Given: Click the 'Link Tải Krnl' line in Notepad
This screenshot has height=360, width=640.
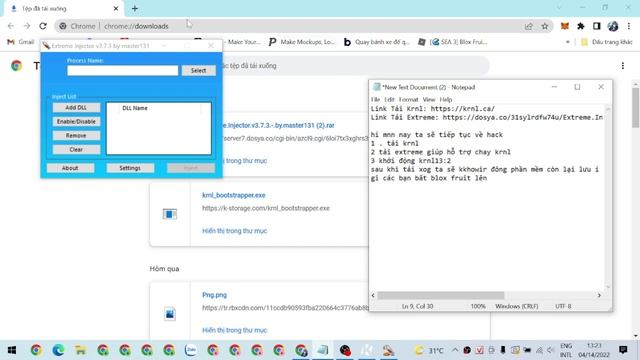Looking at the screenshot, I should click(433, 109).
